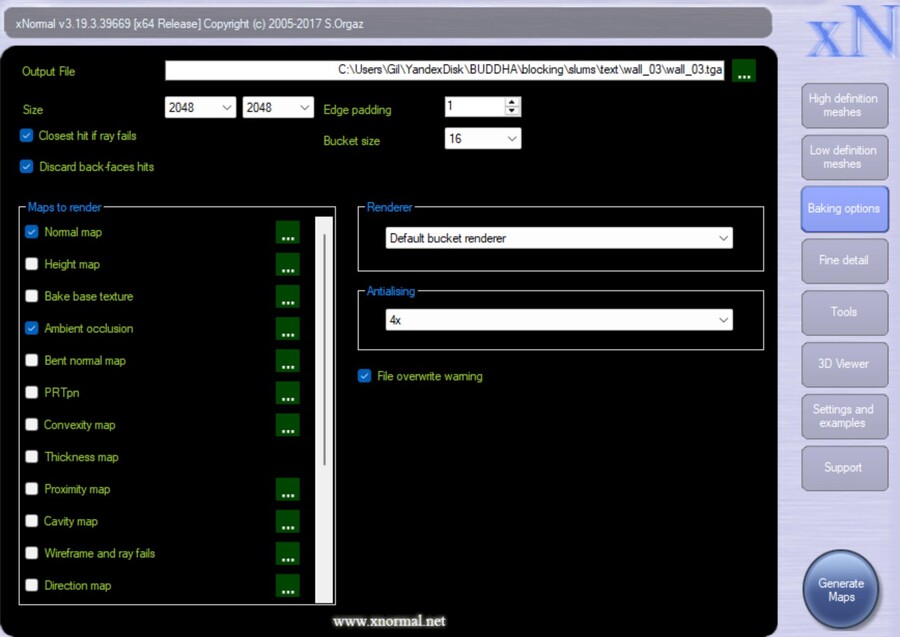The height and width of the screenshot is (637, 900).
Task: Open the Antialiasing dropdown
Action: tap(559, 320)
